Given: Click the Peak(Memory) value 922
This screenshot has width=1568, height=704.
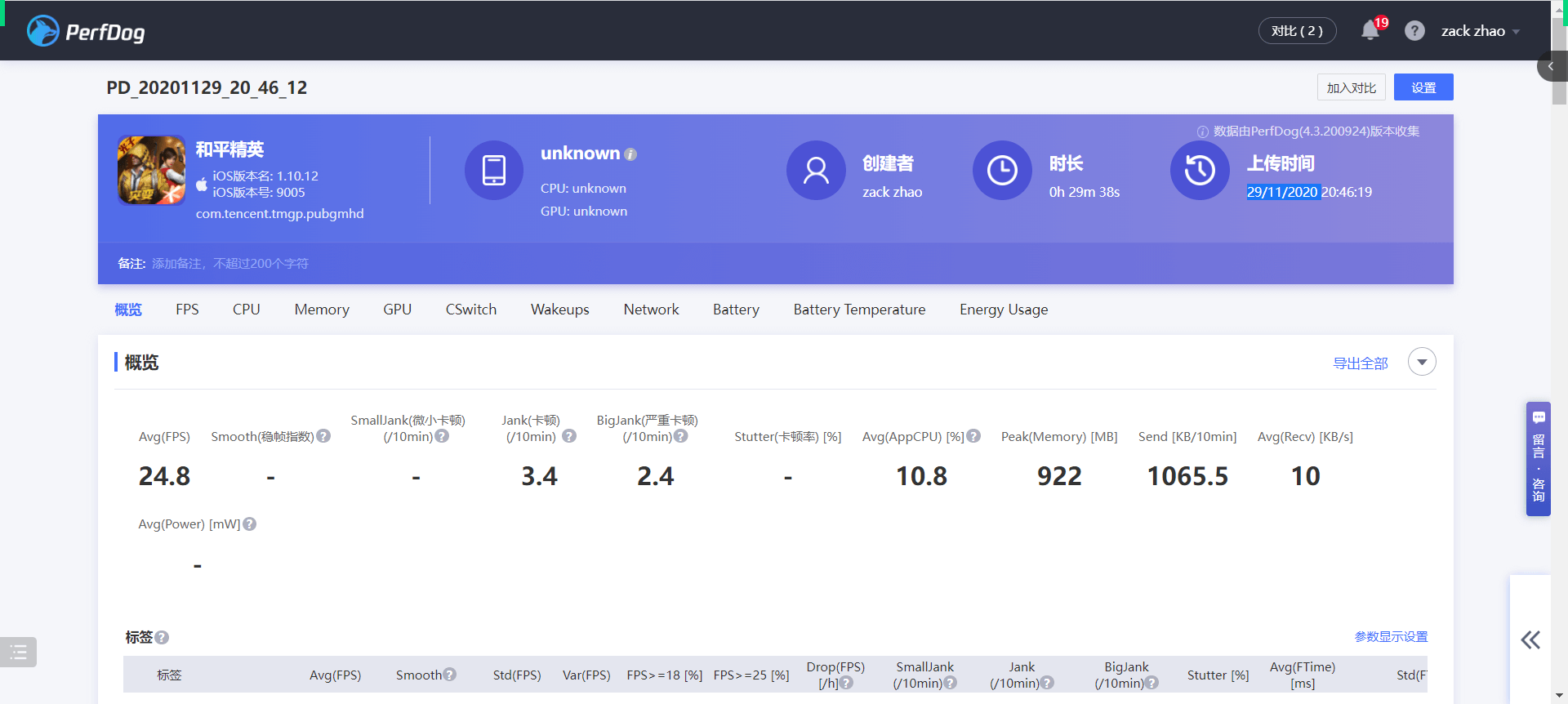Looking at the screenshot, I should (1059, 476).
